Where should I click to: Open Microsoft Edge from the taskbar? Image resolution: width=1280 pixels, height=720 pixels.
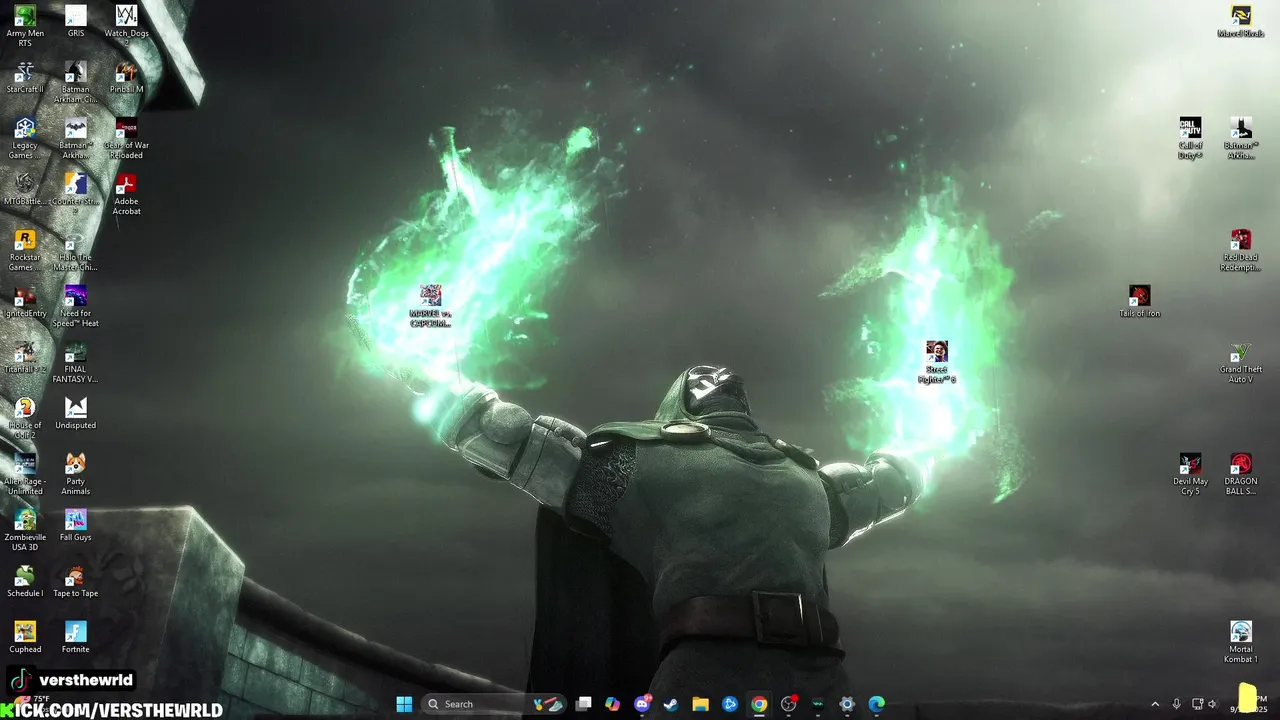click(876, 704)
